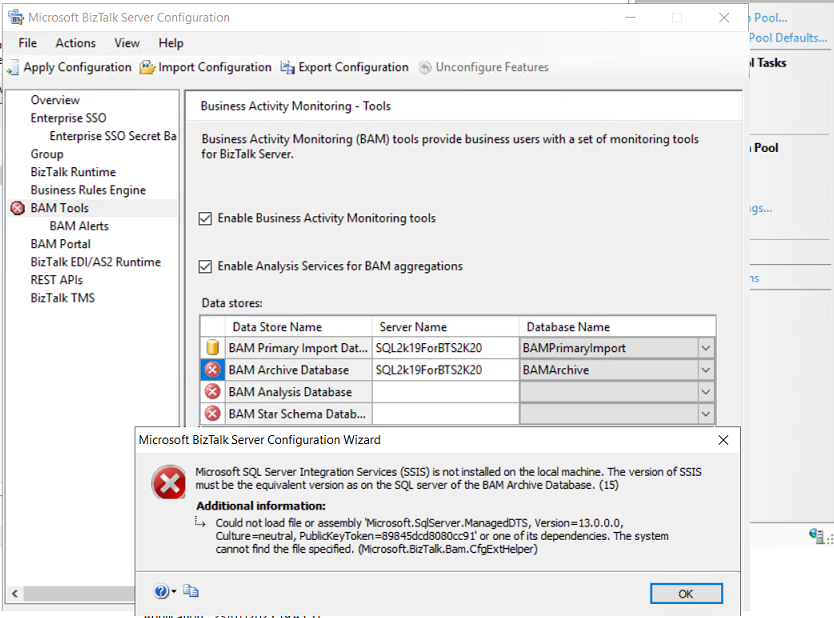The width and height of the screenshot is (834, 618).
Task: Open the View menu
Action: tap(127, 43)
